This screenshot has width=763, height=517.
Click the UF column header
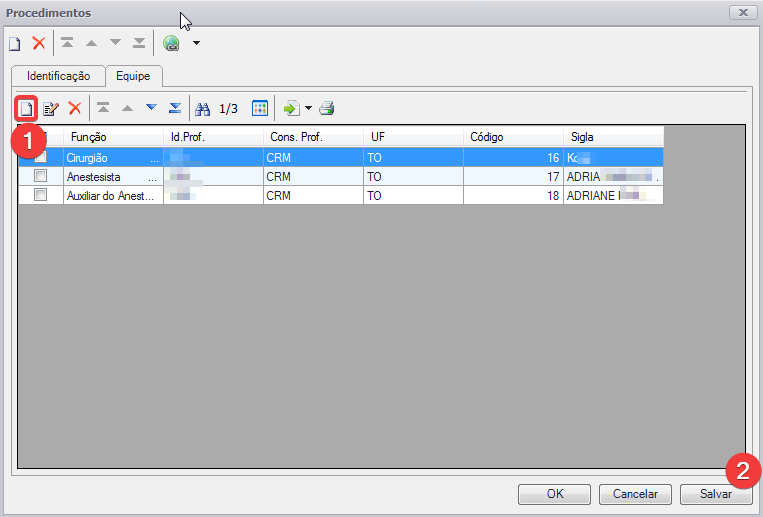click(414, 137)
